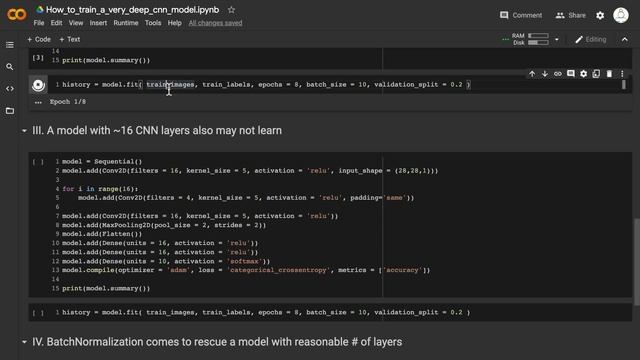Collapse section III CNN layers heading
640x360 pixels.
tap(24, 131)
